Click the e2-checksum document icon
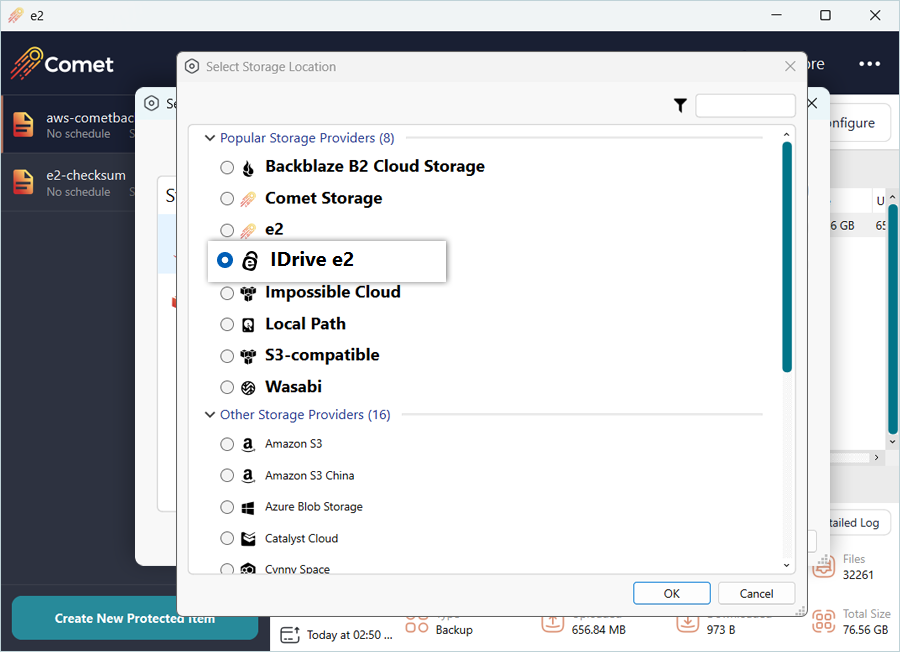Screen dimensions: 900x652 coord(24,182)
